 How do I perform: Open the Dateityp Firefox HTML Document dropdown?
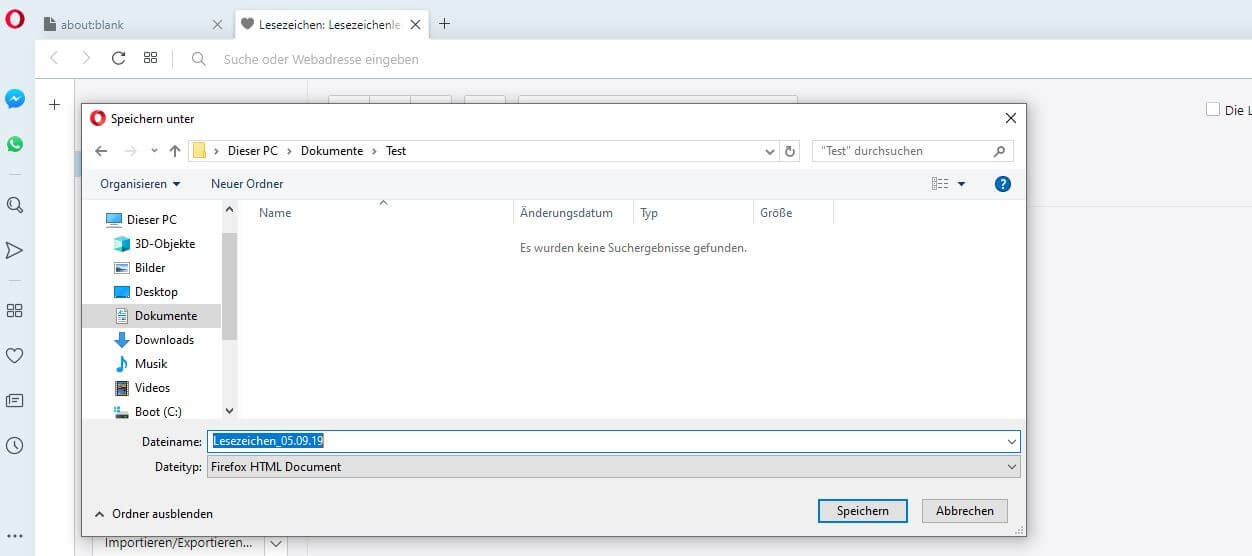point(613,466)
